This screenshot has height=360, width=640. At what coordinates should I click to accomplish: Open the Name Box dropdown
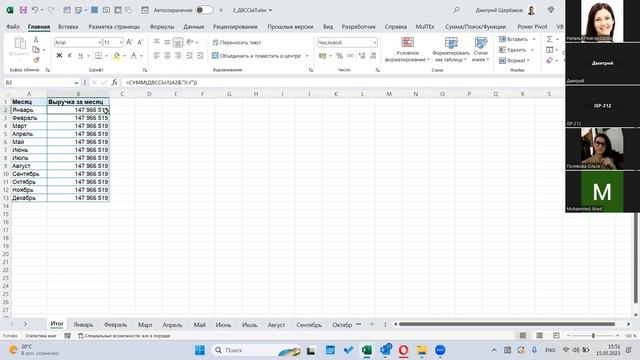tap(76, 82)
